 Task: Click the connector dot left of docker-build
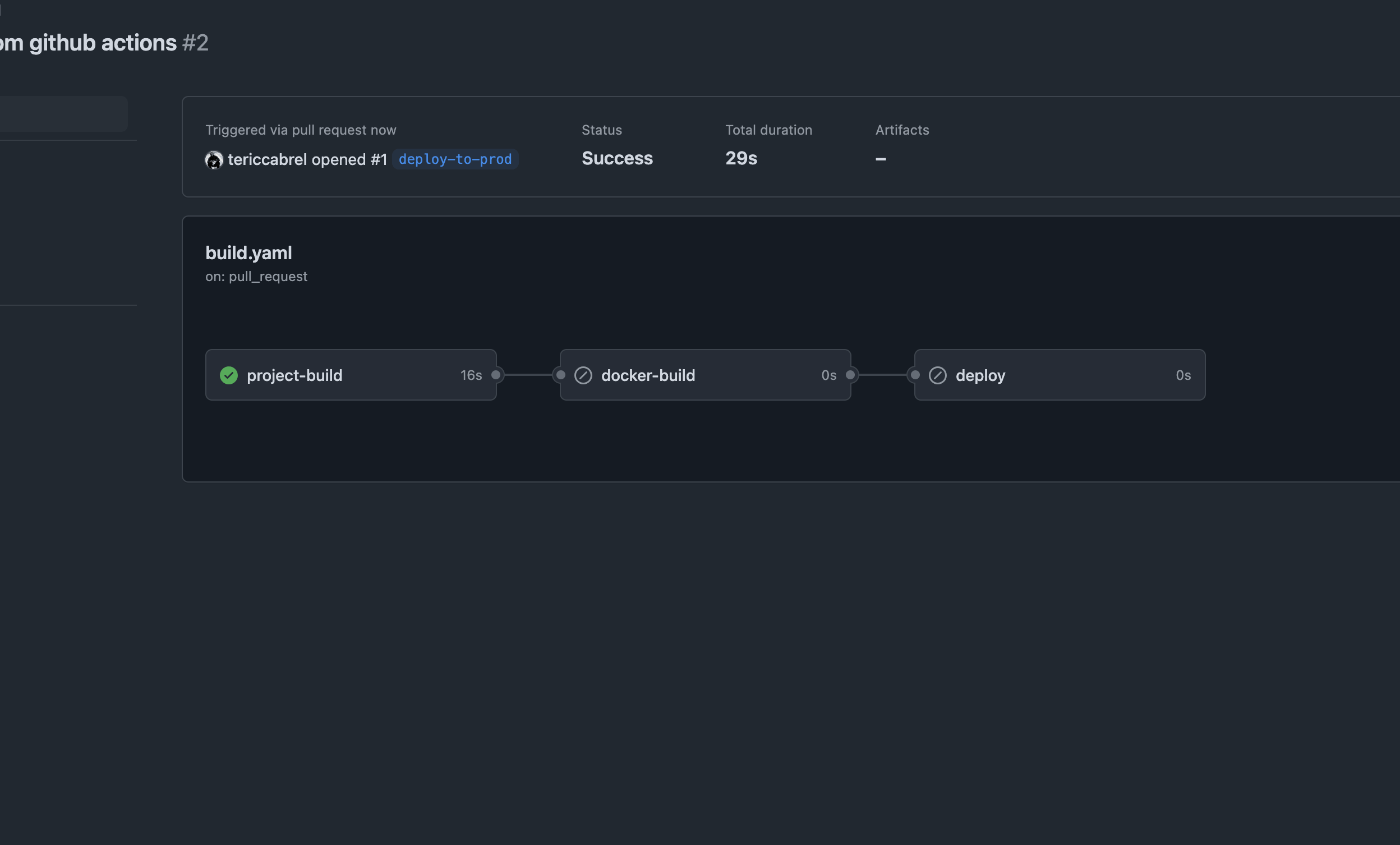(x=560, y=375)
